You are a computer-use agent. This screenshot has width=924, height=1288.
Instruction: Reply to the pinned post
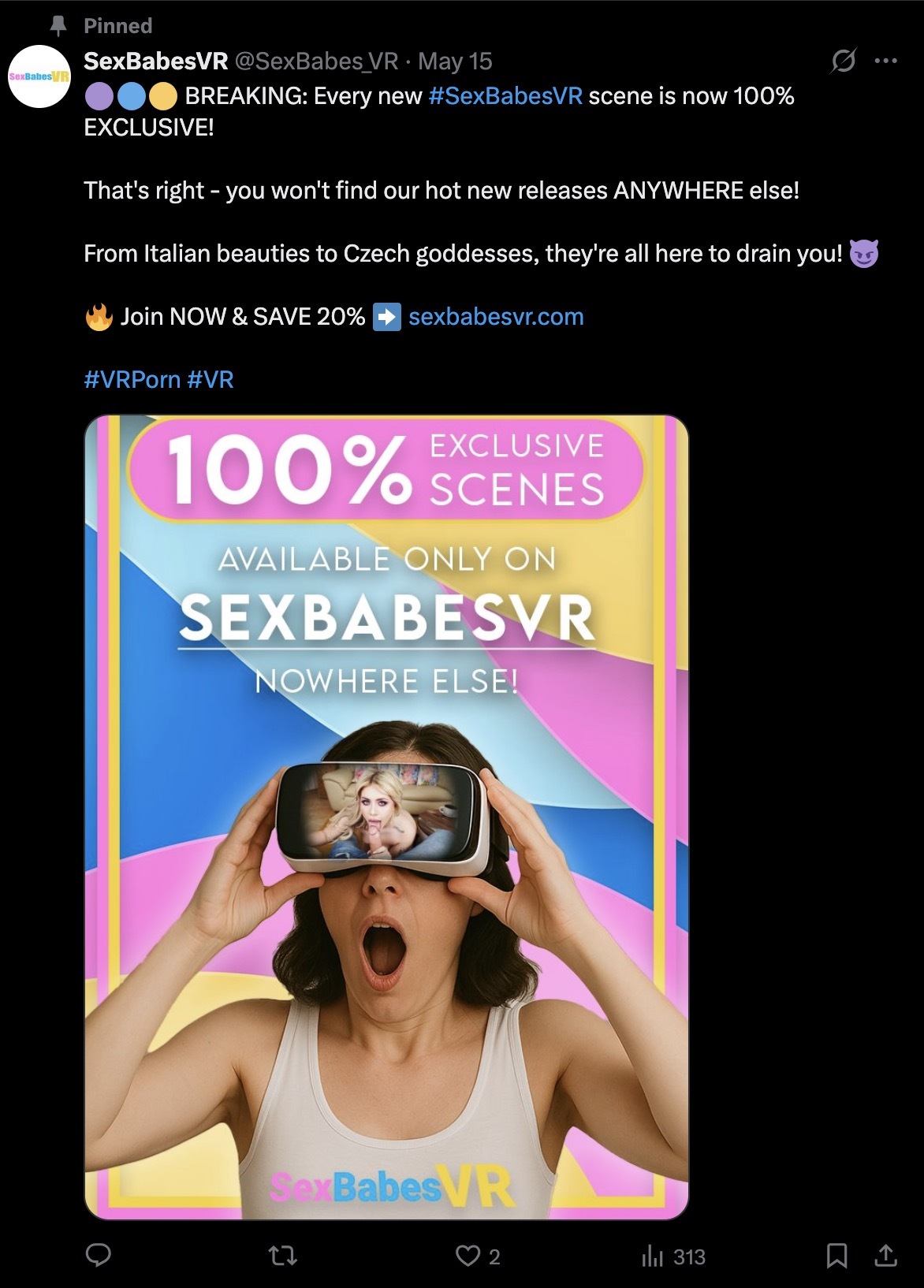pyautogui.click(x=99, y=1255)
